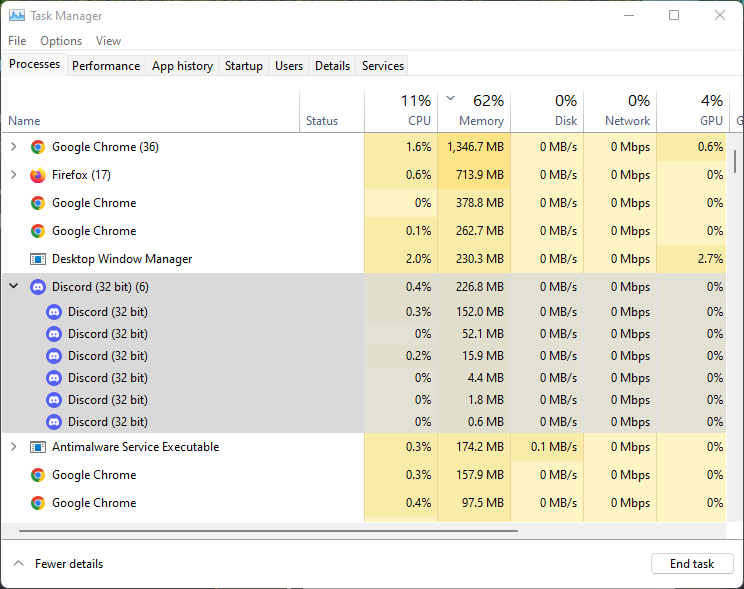This screenshot has width=744, height=589.
Task: Open the File menu
Action: pos(17,41)
